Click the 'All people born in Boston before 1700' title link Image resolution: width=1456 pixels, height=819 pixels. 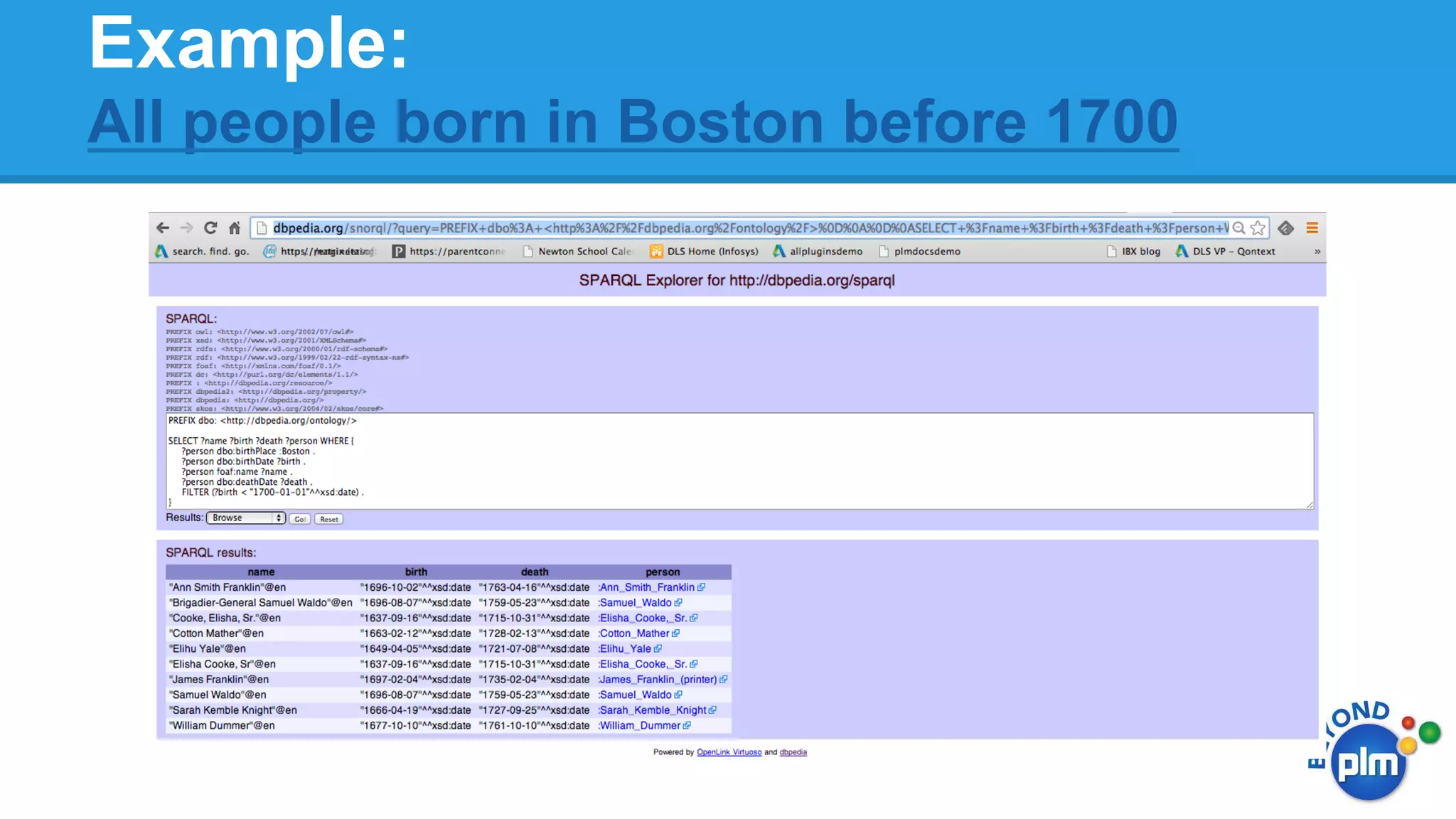633,122
